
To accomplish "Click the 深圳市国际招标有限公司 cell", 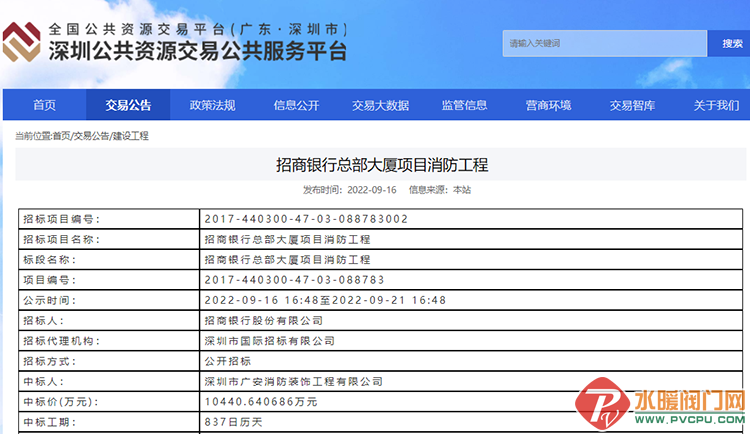I will (471, 341).
